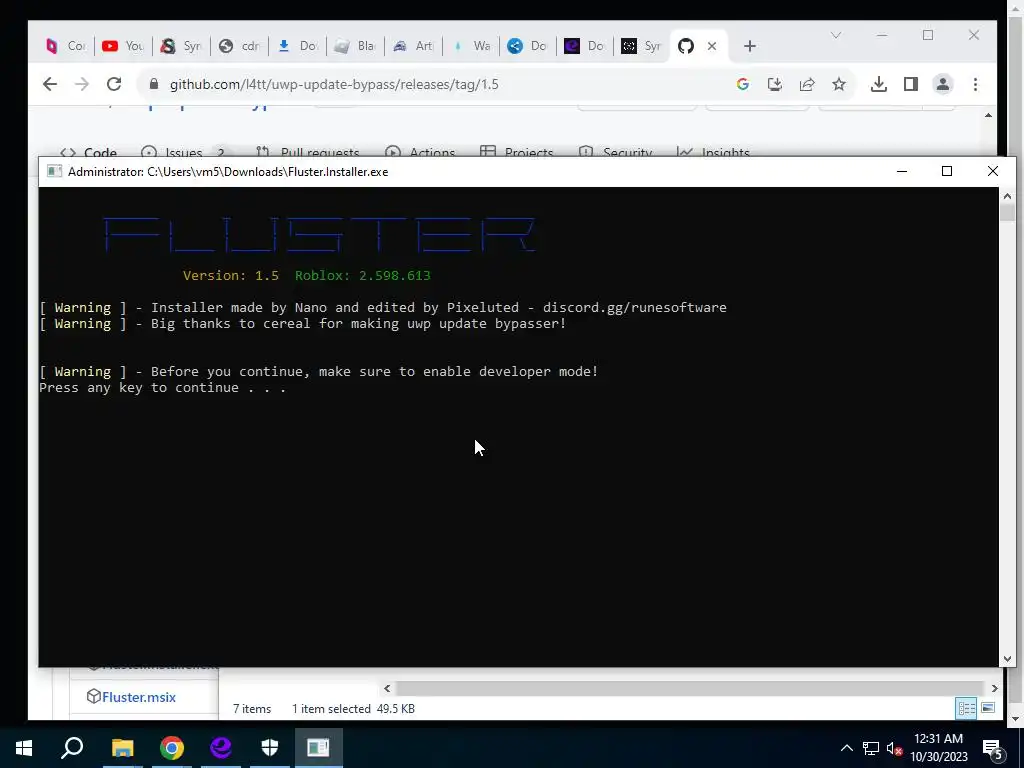Click File Explorer horizontal scrollbar right arrow
The height and width of the screenshot is (768, 1024).
click(x=994, y=688)
